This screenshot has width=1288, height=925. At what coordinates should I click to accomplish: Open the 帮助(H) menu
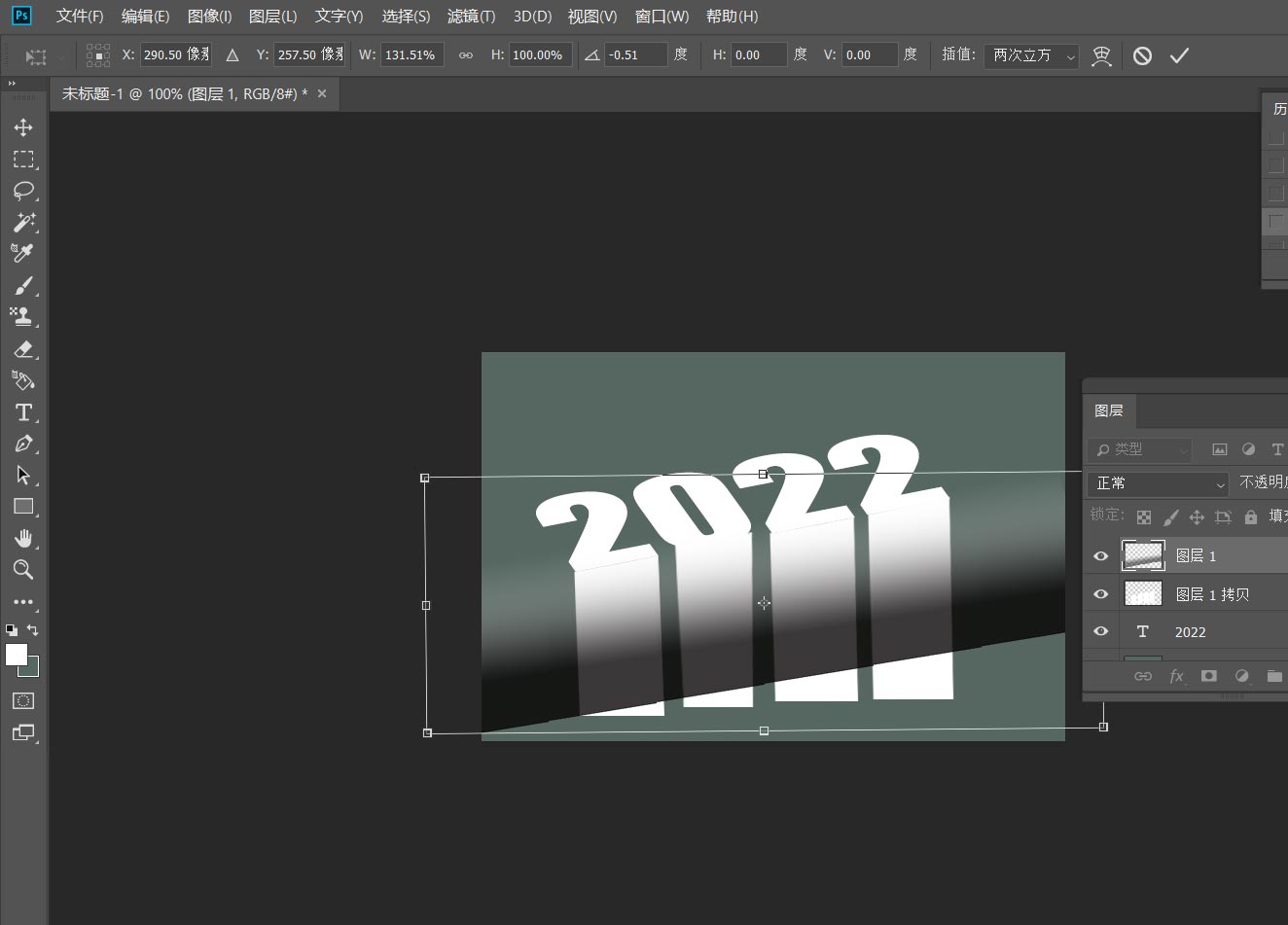[x=732, y=17]
